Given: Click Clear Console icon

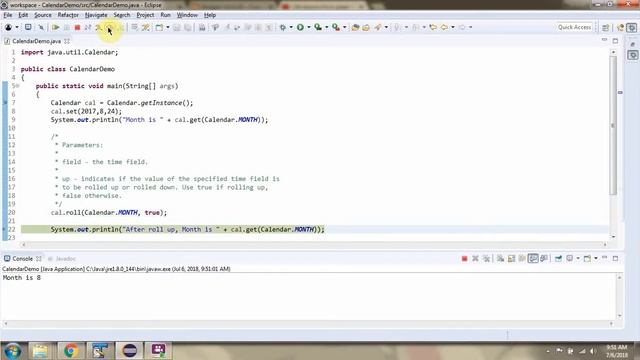Looking at the screenshot, I should pos(500,258).
